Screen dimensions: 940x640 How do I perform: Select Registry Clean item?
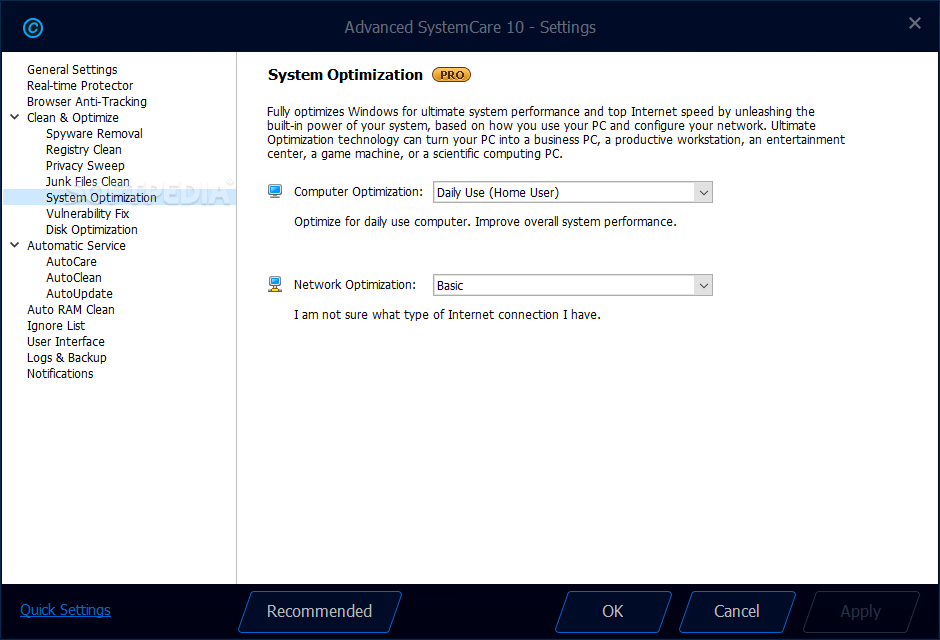click(83, 150)
